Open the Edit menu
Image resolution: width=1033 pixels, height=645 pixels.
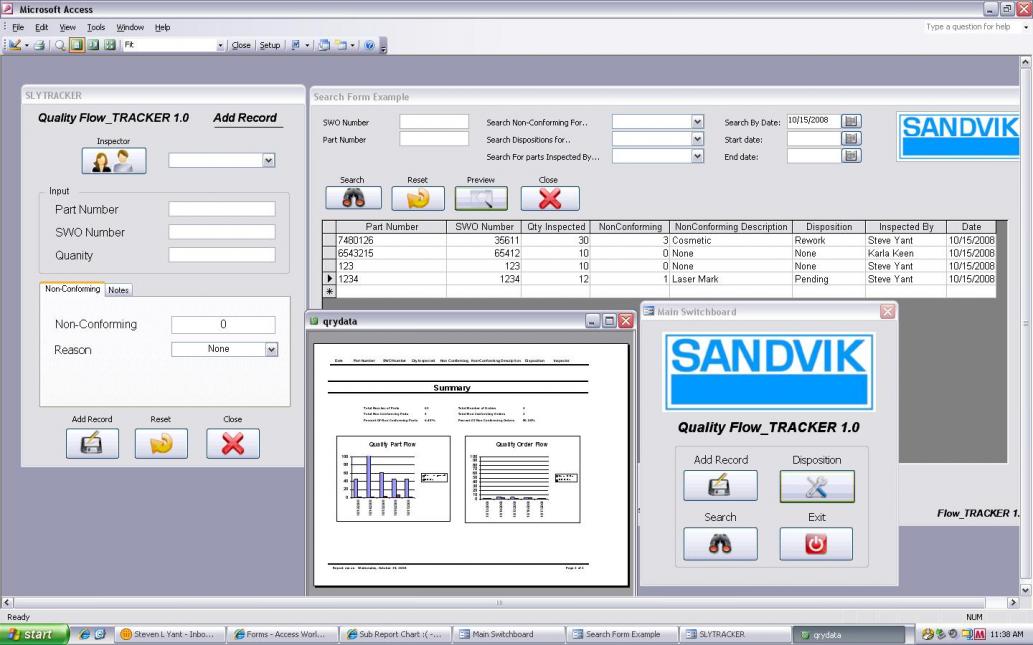point(42,27)
